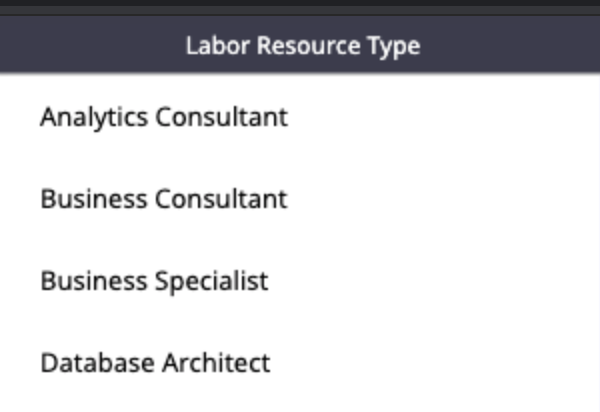
Task: Choose Business Consultant from the list
Action: (x=164, y=199)
